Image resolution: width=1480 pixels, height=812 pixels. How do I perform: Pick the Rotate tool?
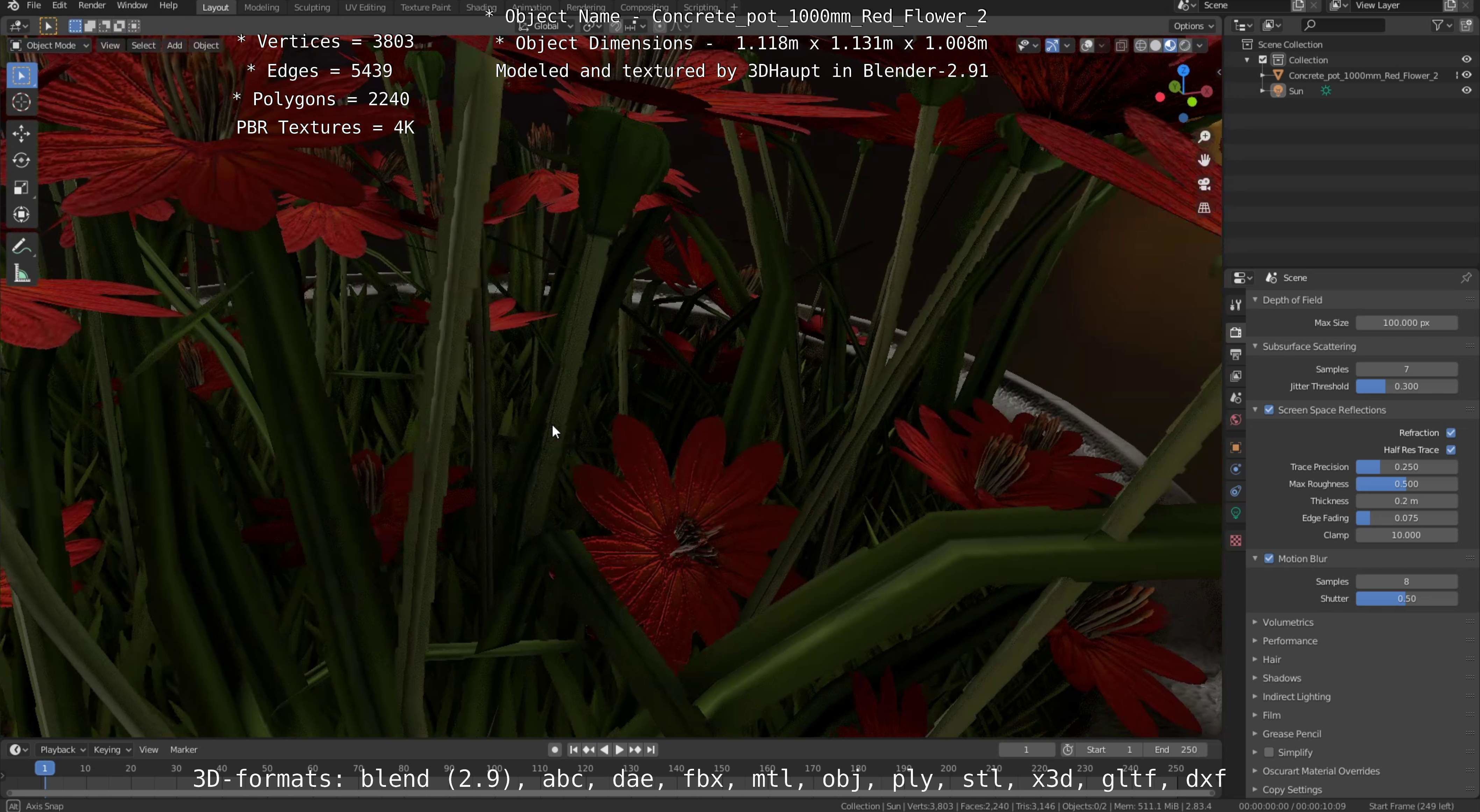pos(22,160)
